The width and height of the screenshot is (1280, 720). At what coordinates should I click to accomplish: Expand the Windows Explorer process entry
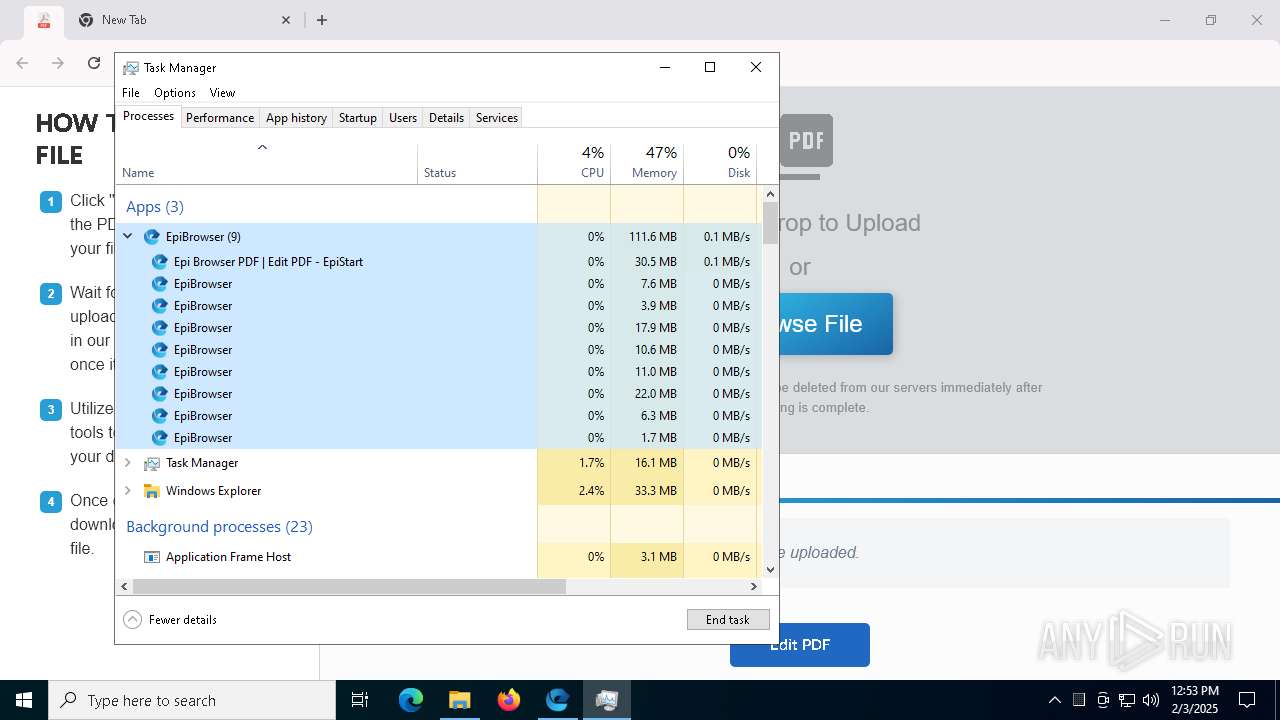point(127,491)
